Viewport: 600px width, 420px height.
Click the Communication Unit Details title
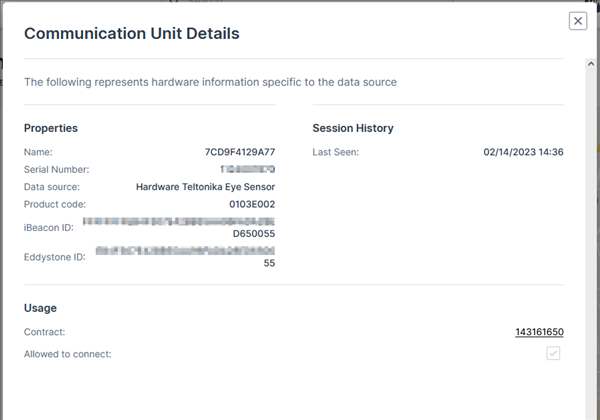pyautogui.click(x=131, y=34)
